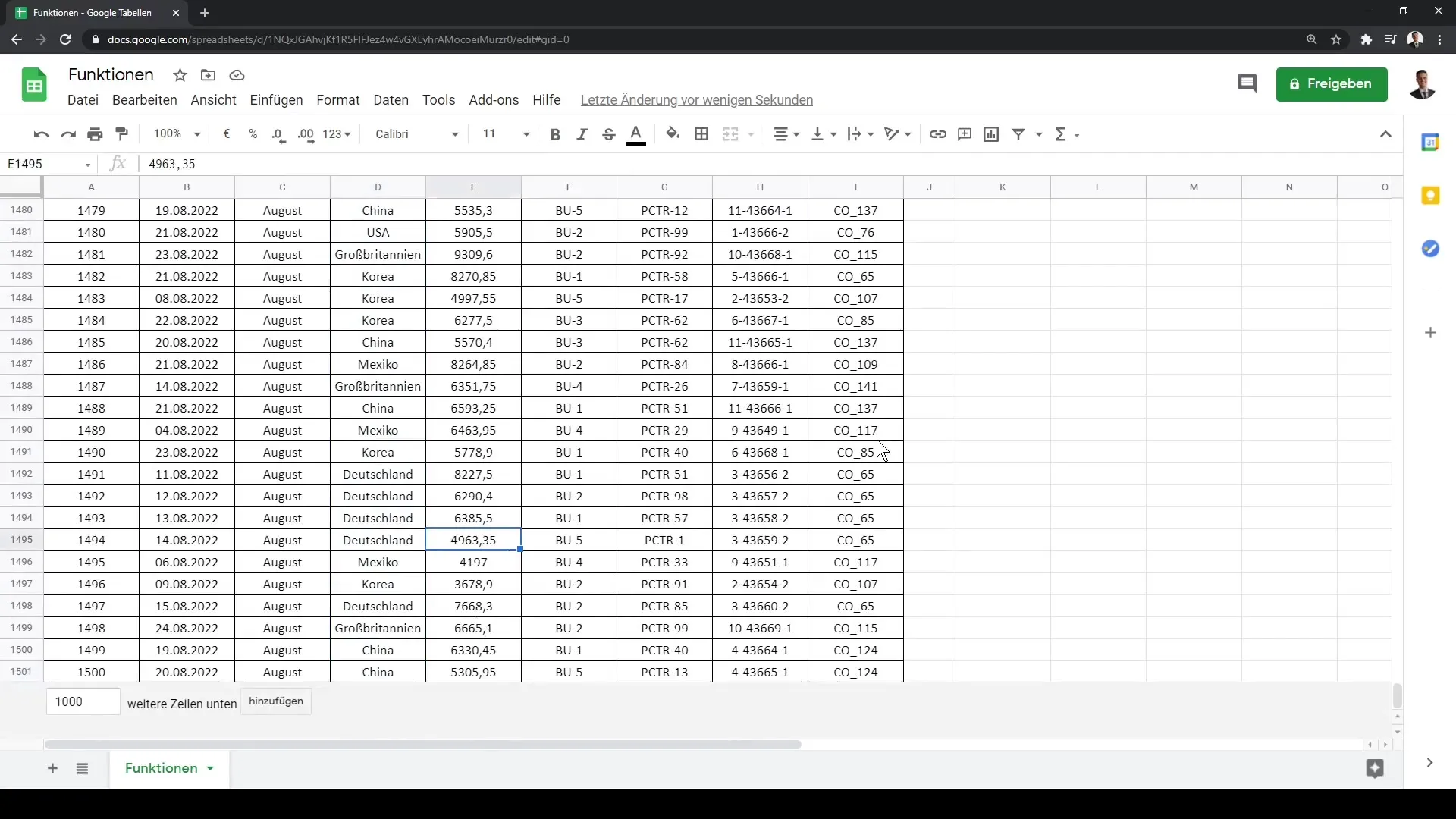This screenshot has height=819, width=1456.
Task: Click the Redo icon in toolbar
Action: coord(68,134)
